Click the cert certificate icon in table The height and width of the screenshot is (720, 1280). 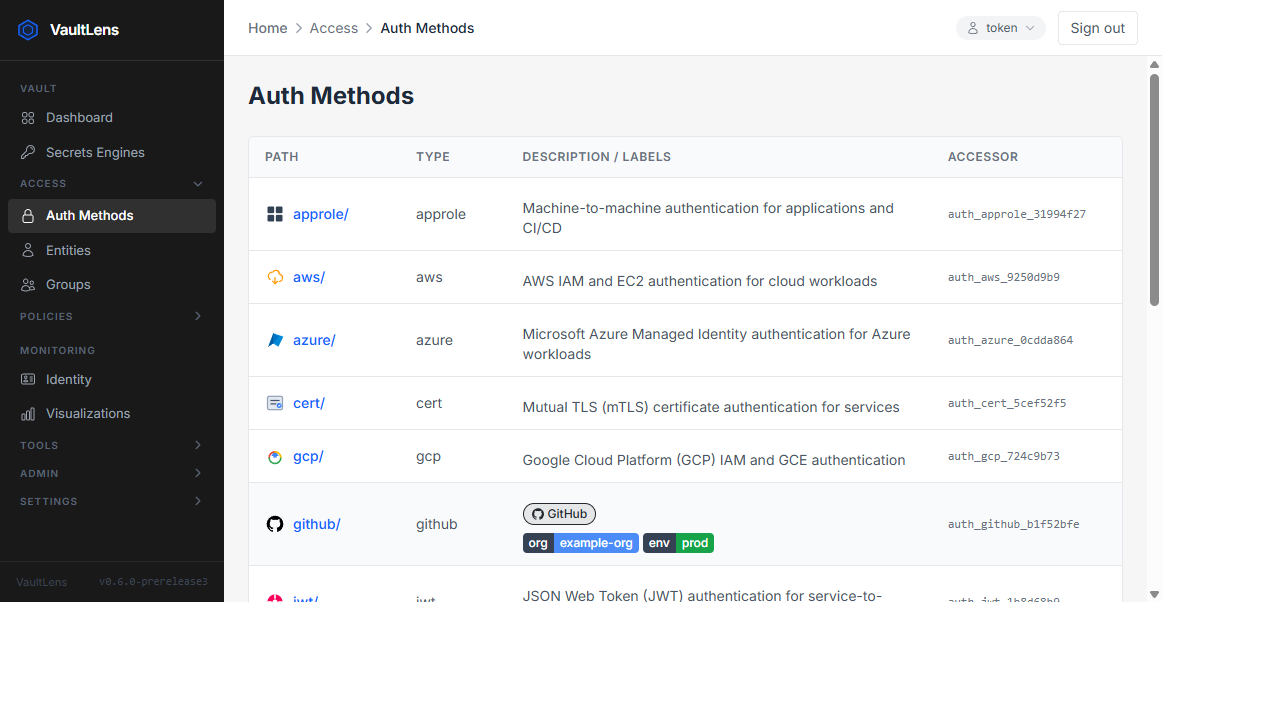(x=275, y=403)
